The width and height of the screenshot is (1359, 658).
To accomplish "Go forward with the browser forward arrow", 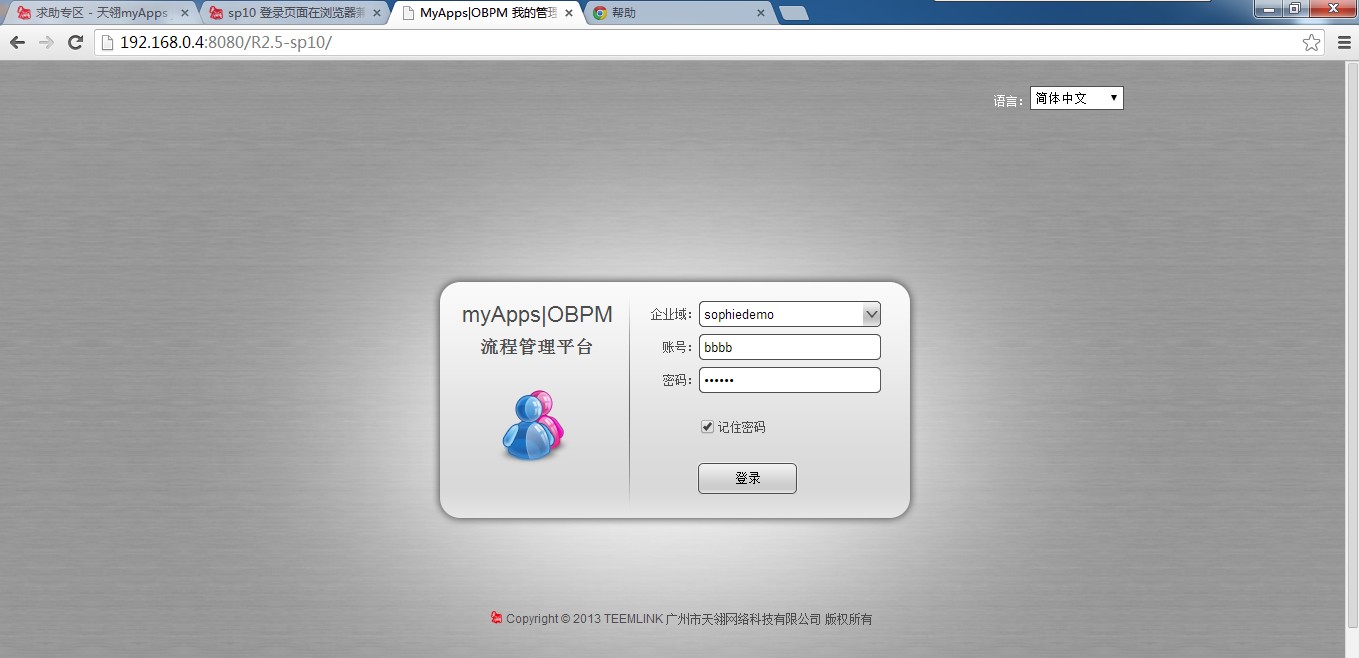I will coord(46,42).
